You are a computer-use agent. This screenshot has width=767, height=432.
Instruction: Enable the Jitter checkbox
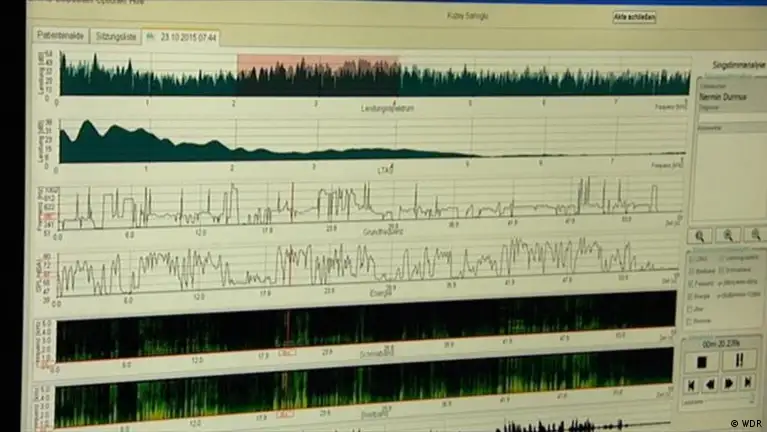coord(691,309)
